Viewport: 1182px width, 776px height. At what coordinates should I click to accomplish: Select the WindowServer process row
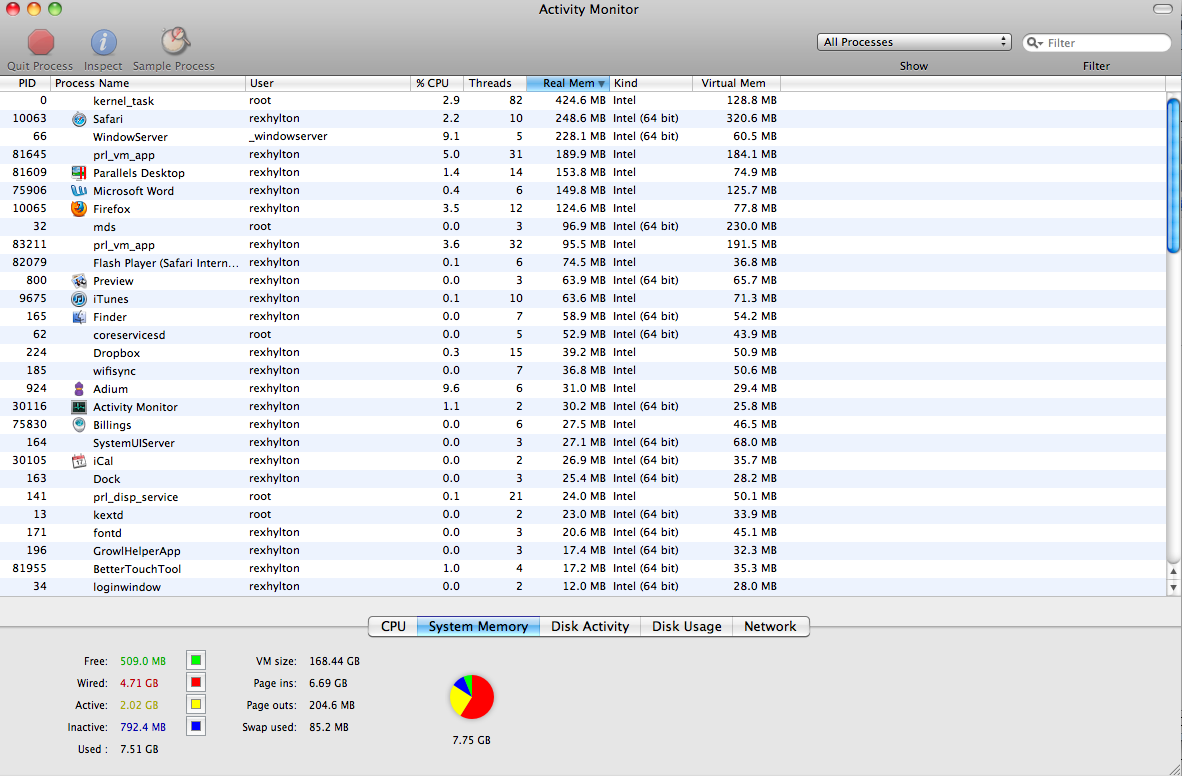pyautogui.click(x=583, y=136)
